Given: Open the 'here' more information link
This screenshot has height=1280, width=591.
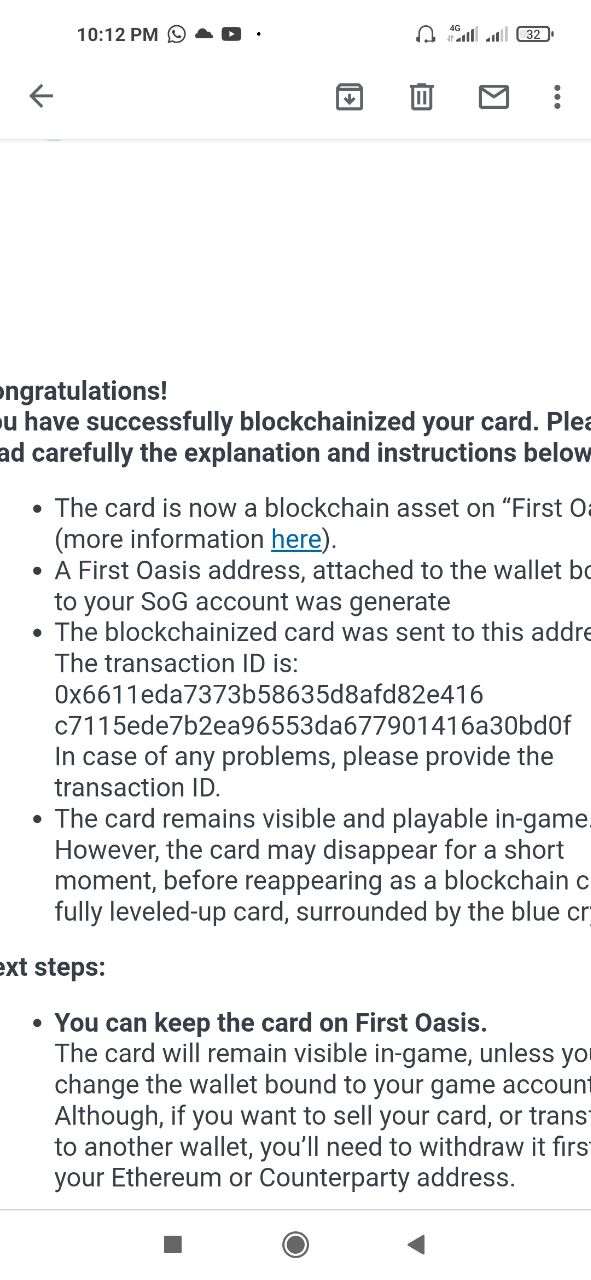Looking at the screenshot, I should [x=296, y=539].
